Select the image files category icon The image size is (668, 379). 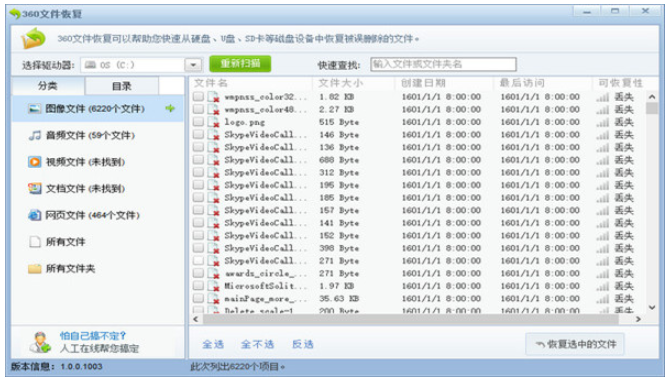click(35, 109)
